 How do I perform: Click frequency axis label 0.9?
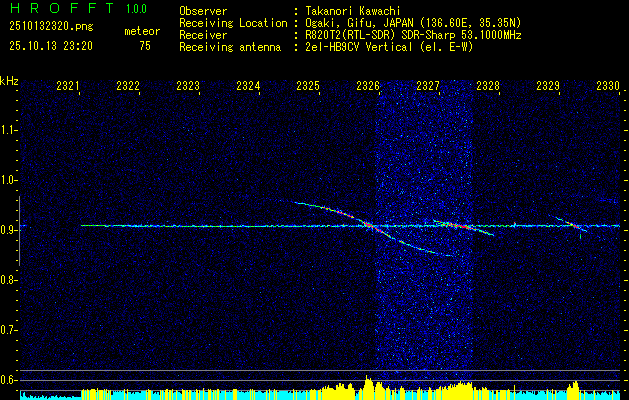point(8,230)
